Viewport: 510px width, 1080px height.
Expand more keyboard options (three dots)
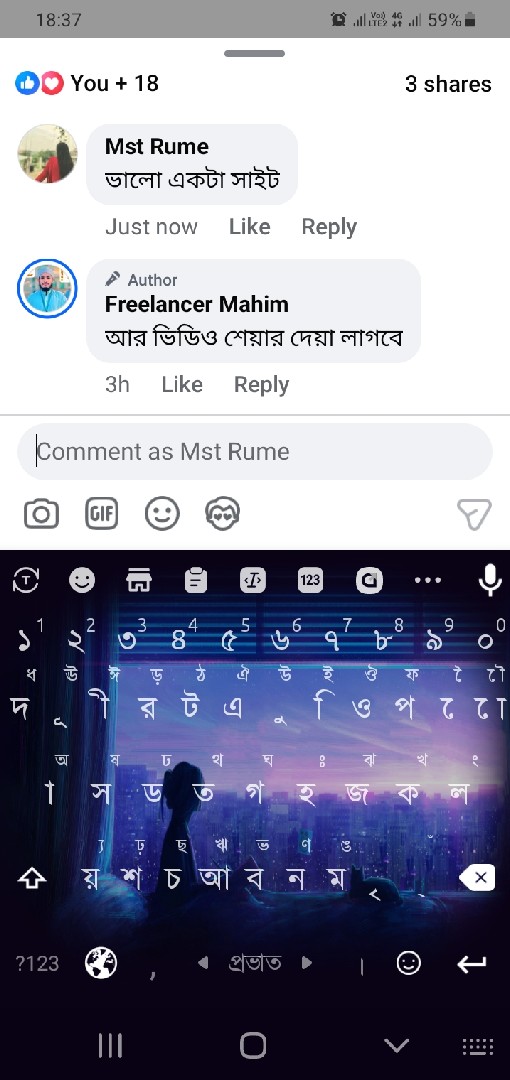pyautogui.click(x=427, y=581)
